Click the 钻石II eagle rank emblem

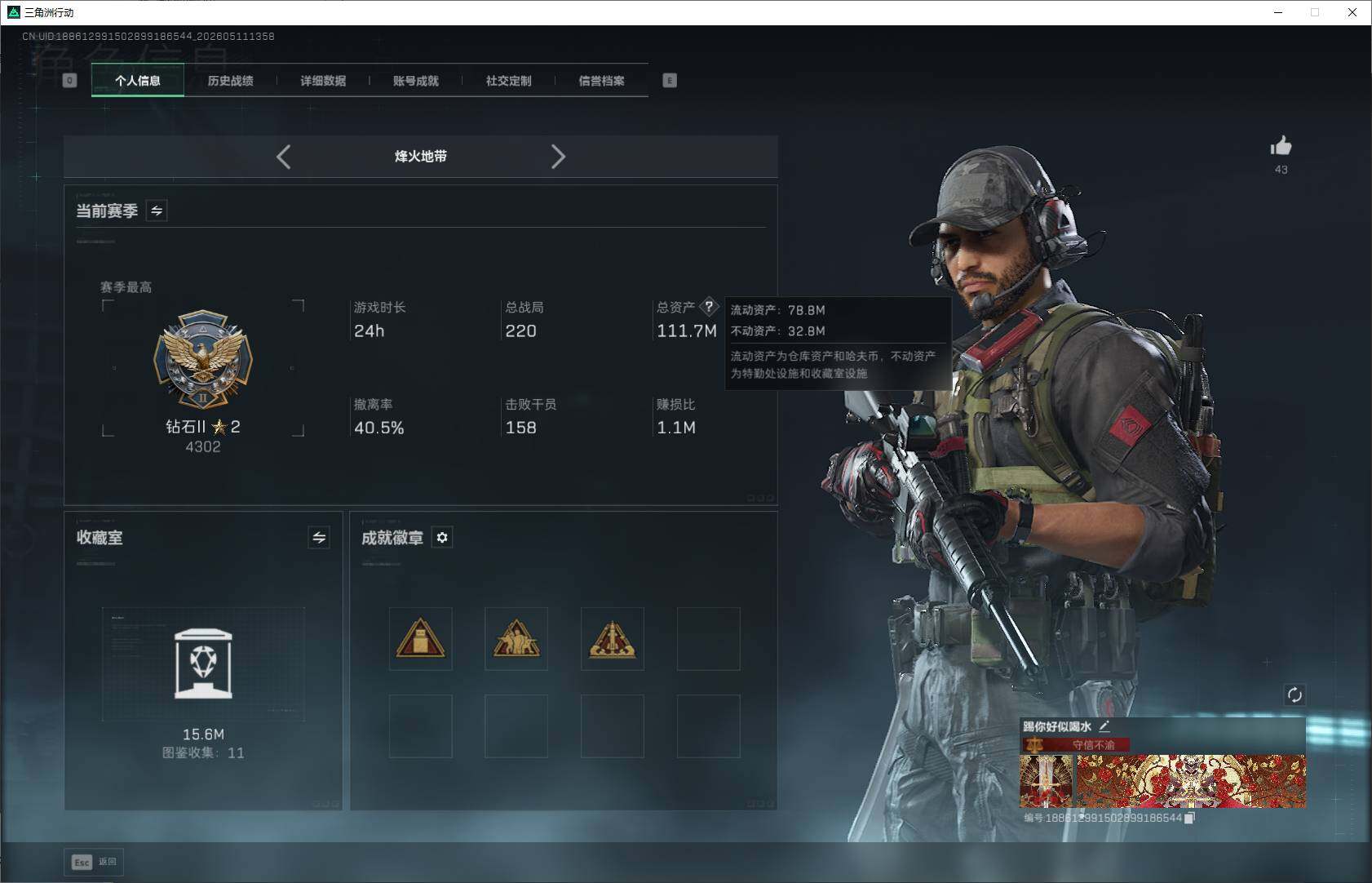pyautogui.click(x=203, y=359)
